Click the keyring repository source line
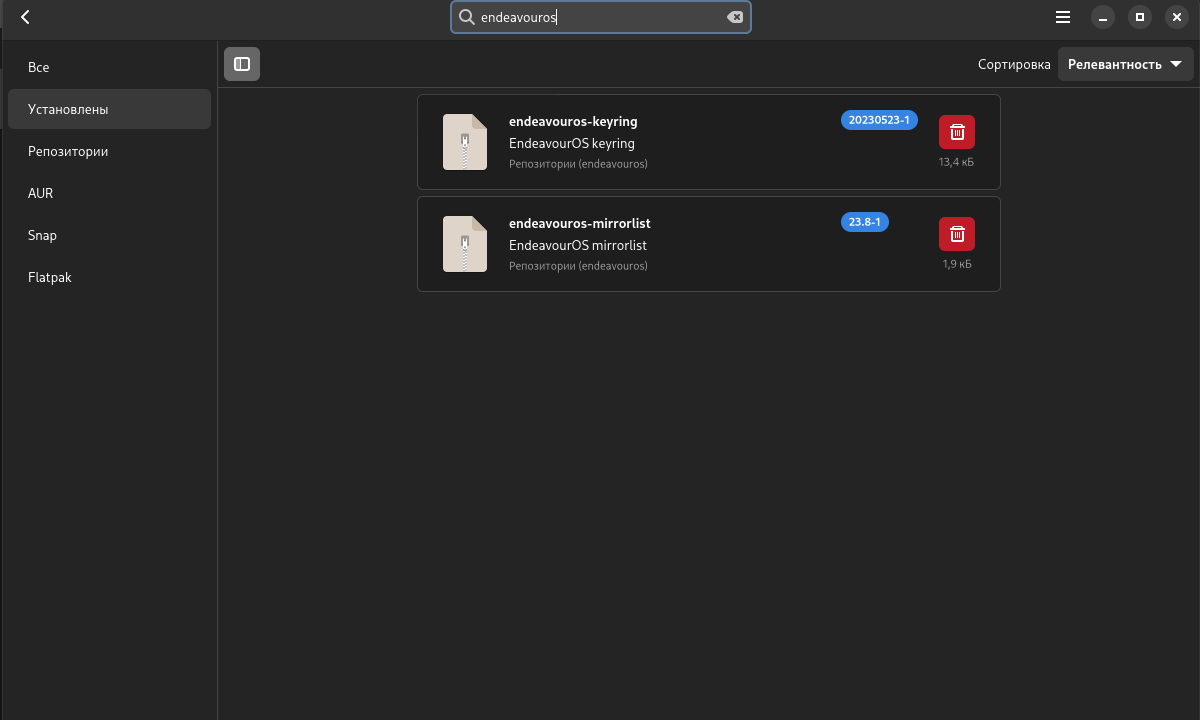Image resolution: width=1200 pixels, height=720 pixels. point(578,164)
